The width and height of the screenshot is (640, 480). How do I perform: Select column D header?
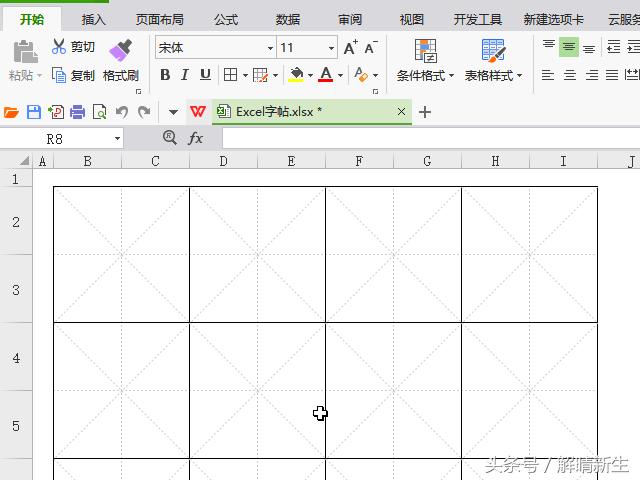click(223, 161)
